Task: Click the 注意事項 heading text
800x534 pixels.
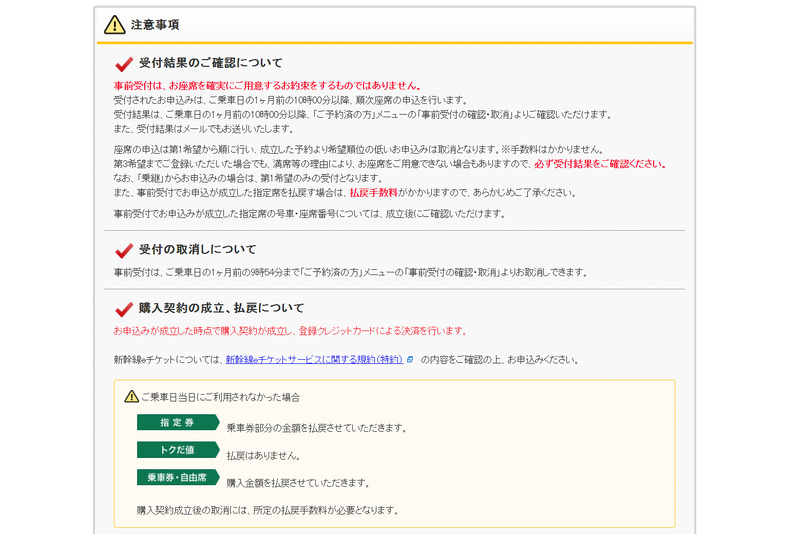Action: coord(155,24)
